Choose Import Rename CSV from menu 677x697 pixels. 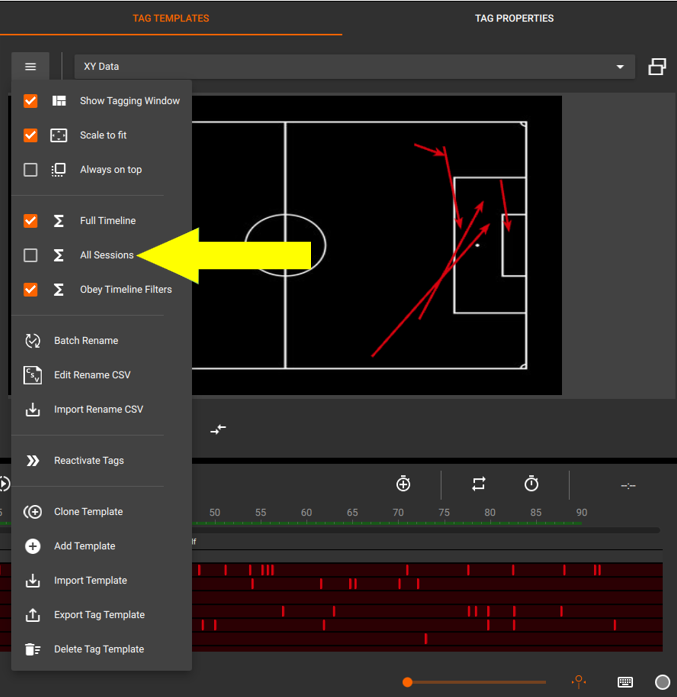99,409
